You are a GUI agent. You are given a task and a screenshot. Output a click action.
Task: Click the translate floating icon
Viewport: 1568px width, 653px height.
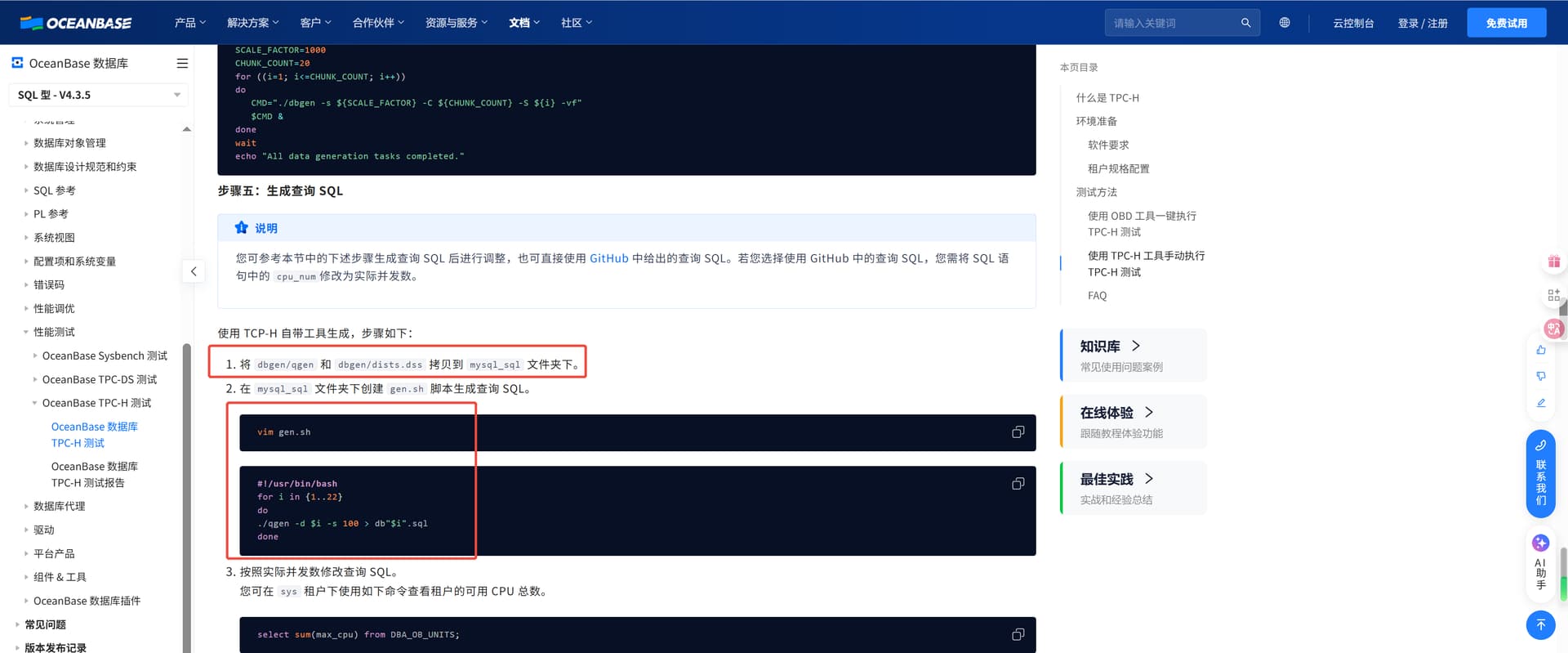pyautogui.click(x=1553, y=329)
